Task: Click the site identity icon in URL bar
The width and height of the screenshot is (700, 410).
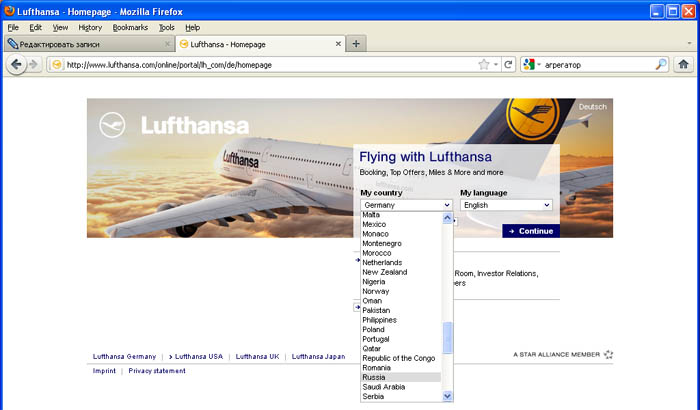Action: (x=56, y=65)
